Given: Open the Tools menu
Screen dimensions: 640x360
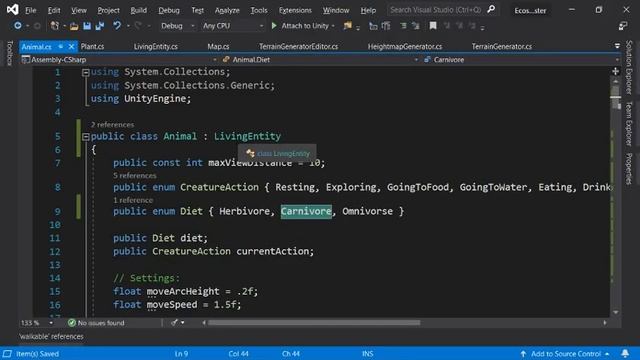Looking at the screenshot, I should point(259,10).
